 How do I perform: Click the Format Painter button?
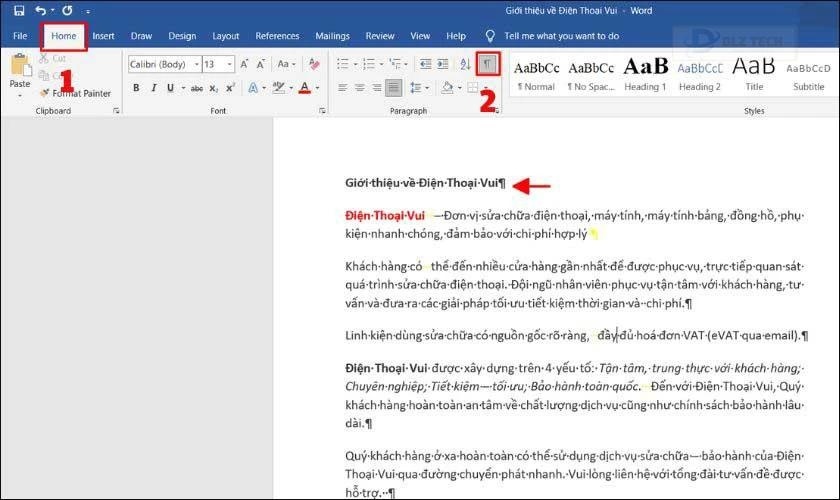76,93
